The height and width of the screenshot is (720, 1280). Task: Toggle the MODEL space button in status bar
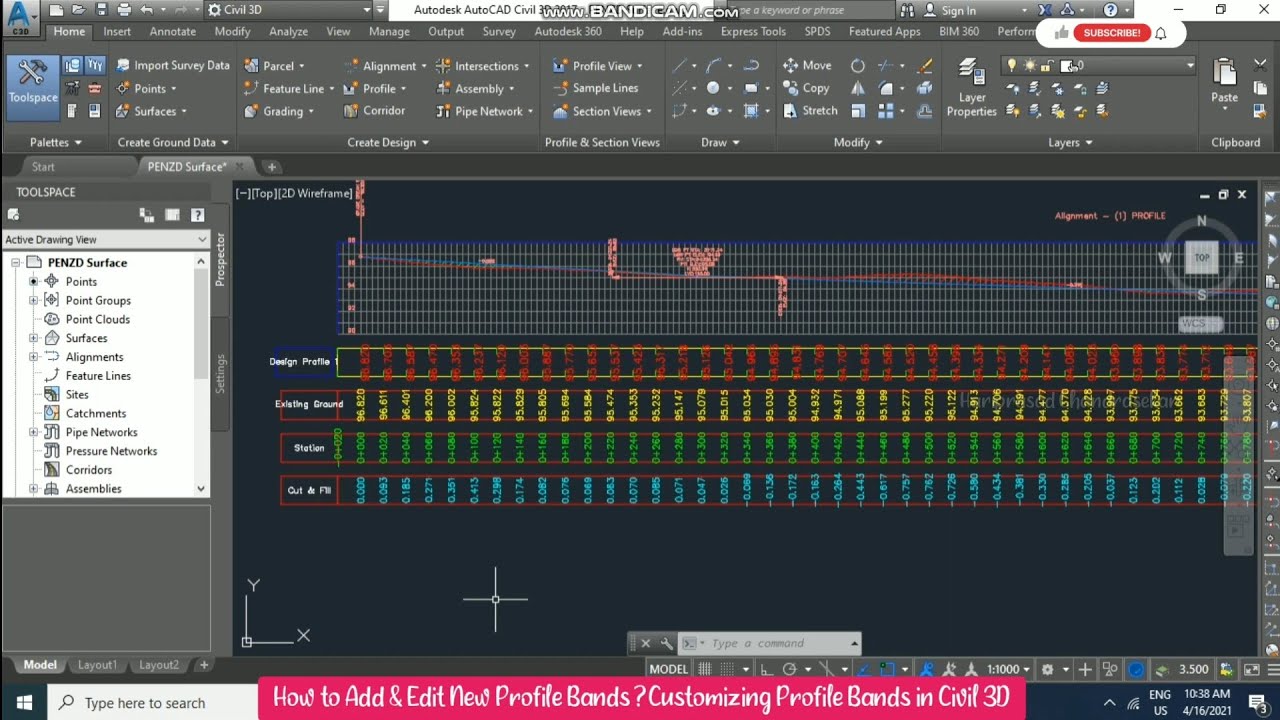669,669
